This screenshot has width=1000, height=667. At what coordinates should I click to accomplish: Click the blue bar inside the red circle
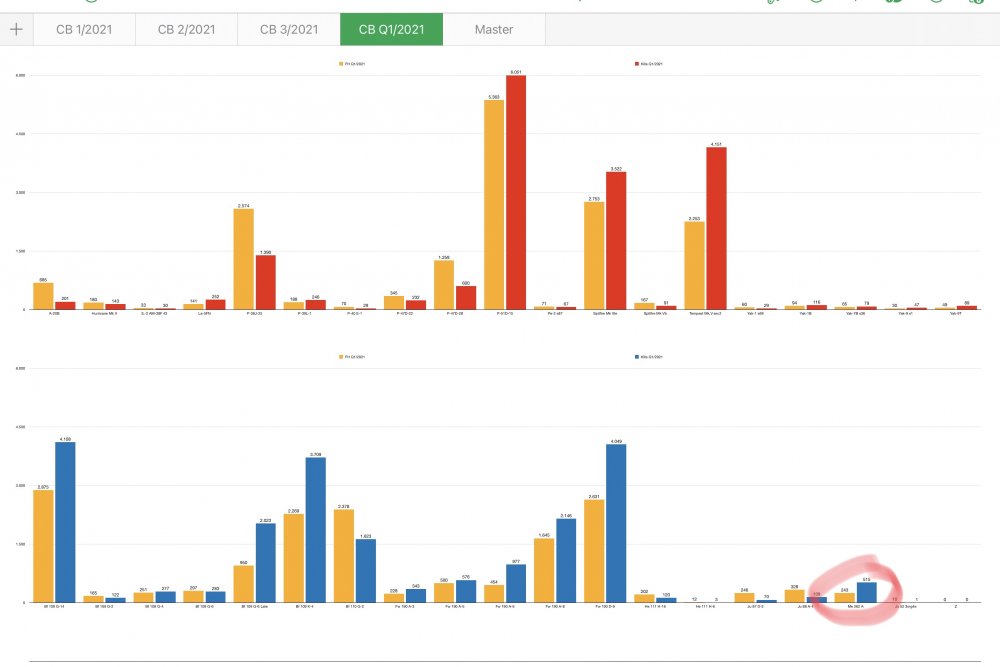[x=867, y=592]
